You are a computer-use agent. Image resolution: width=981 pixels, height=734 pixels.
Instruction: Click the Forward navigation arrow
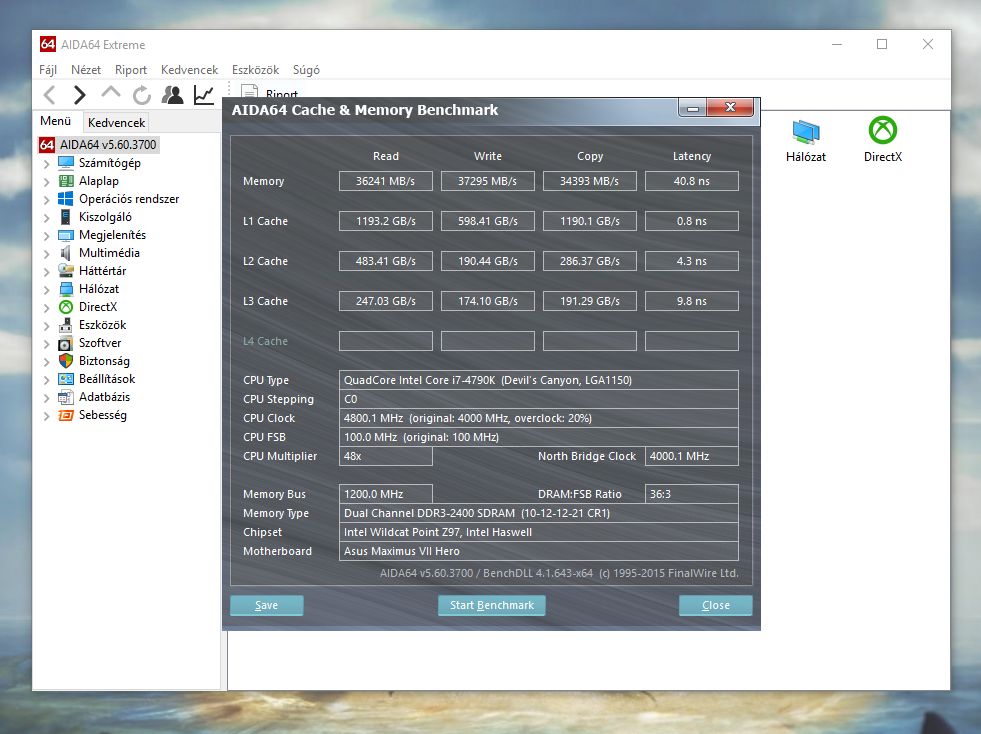point(79,95)
